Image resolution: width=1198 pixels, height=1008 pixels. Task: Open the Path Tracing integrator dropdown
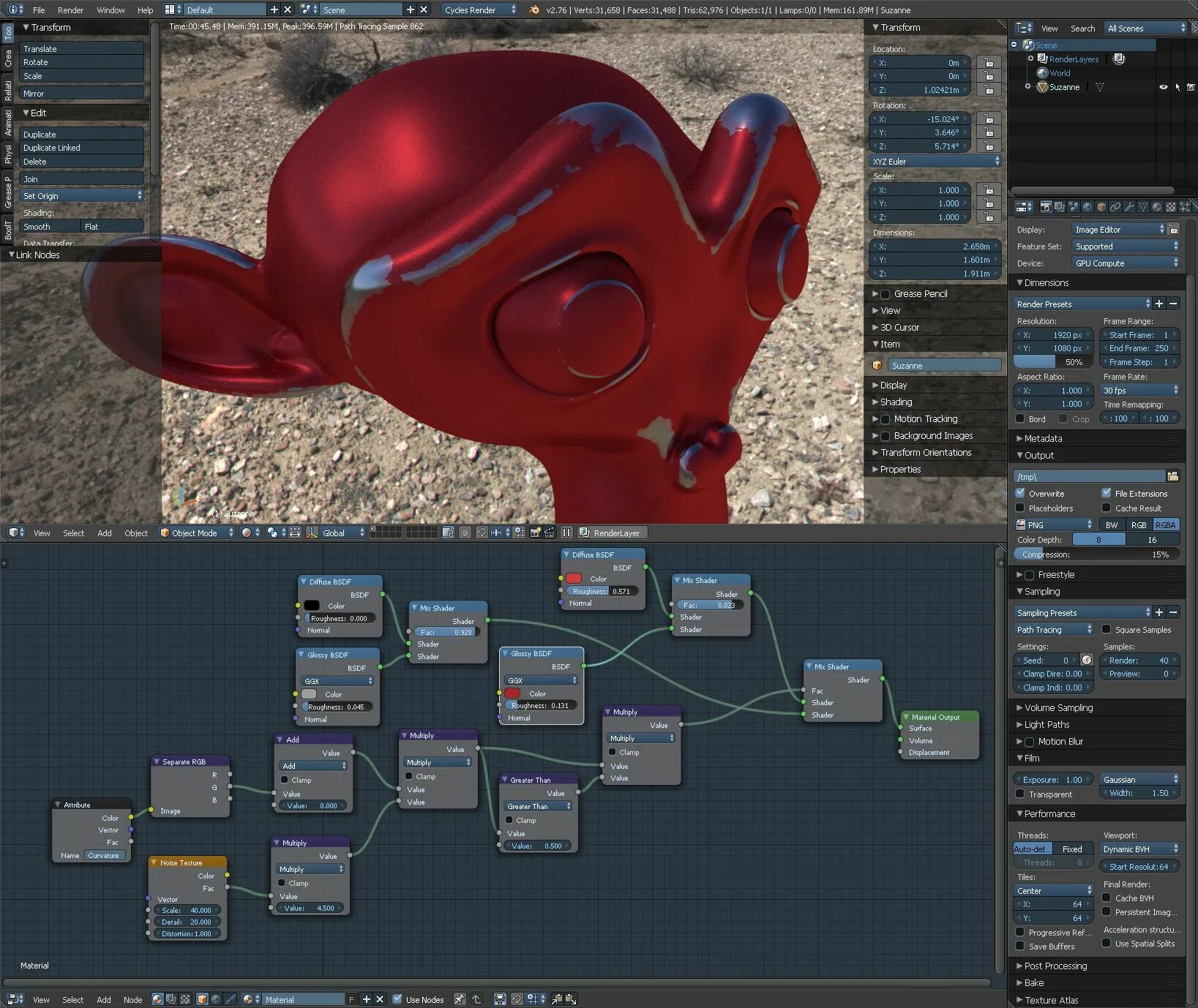pyautogui.click(x=1053, y=630)
